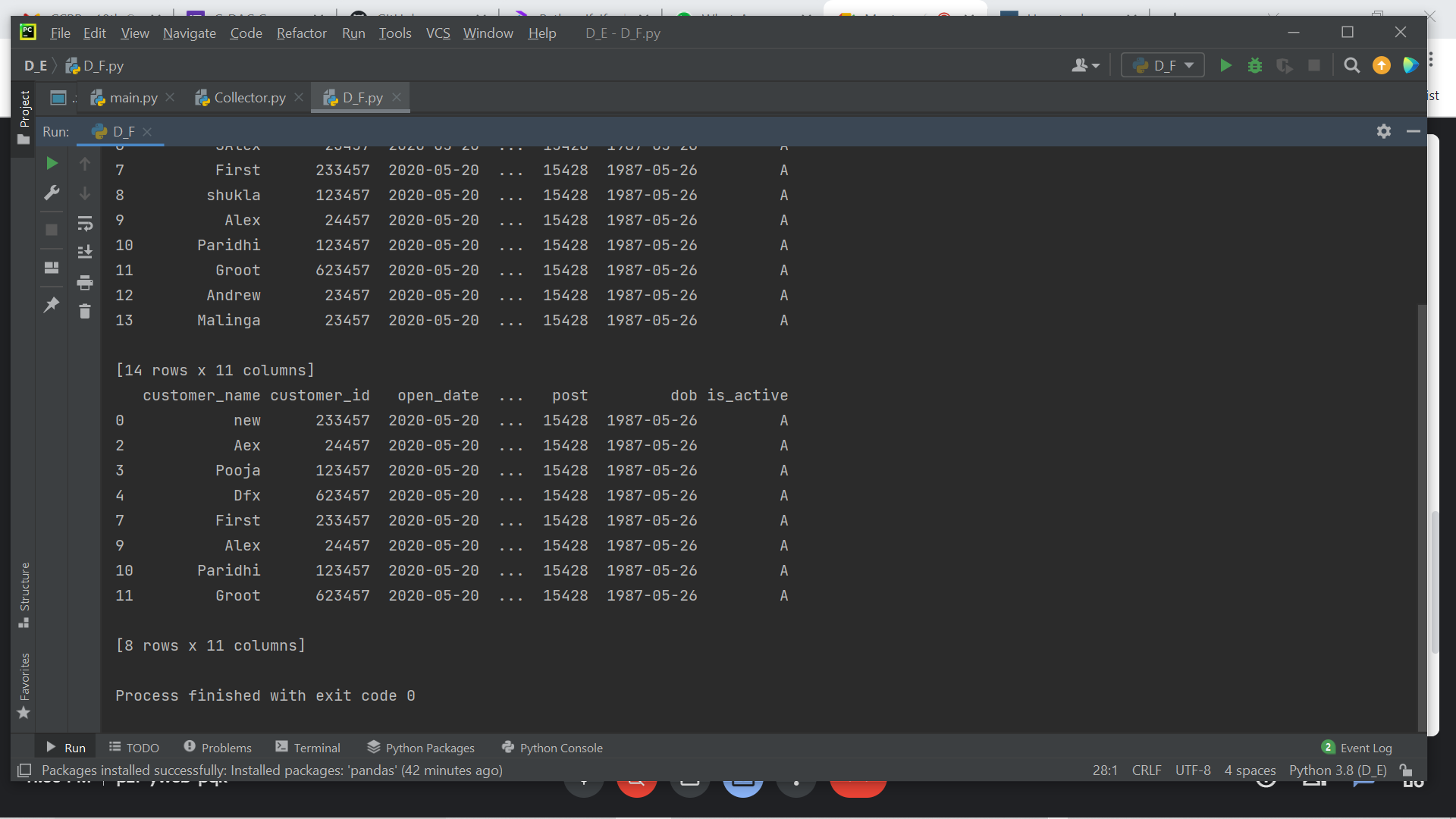Viewport: 1456px width, 819px height.
Task: Open Search Everywhere with the magnifier icon
Action: coord(1351,65)
